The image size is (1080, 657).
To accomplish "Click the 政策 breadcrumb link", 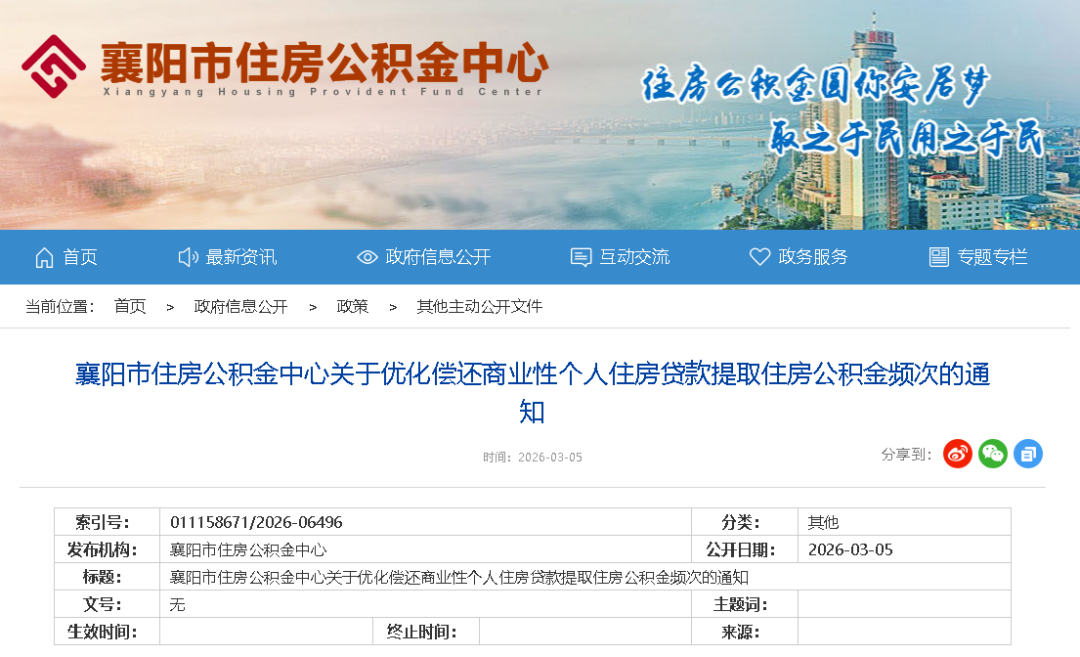I will (352, 307).
